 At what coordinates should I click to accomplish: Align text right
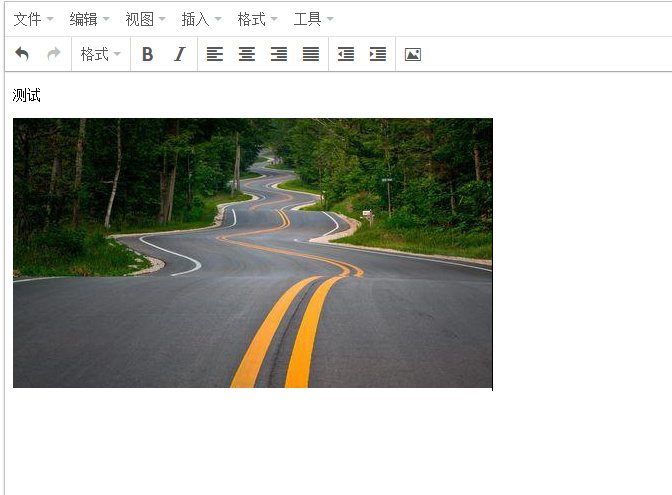coord(279,54)
